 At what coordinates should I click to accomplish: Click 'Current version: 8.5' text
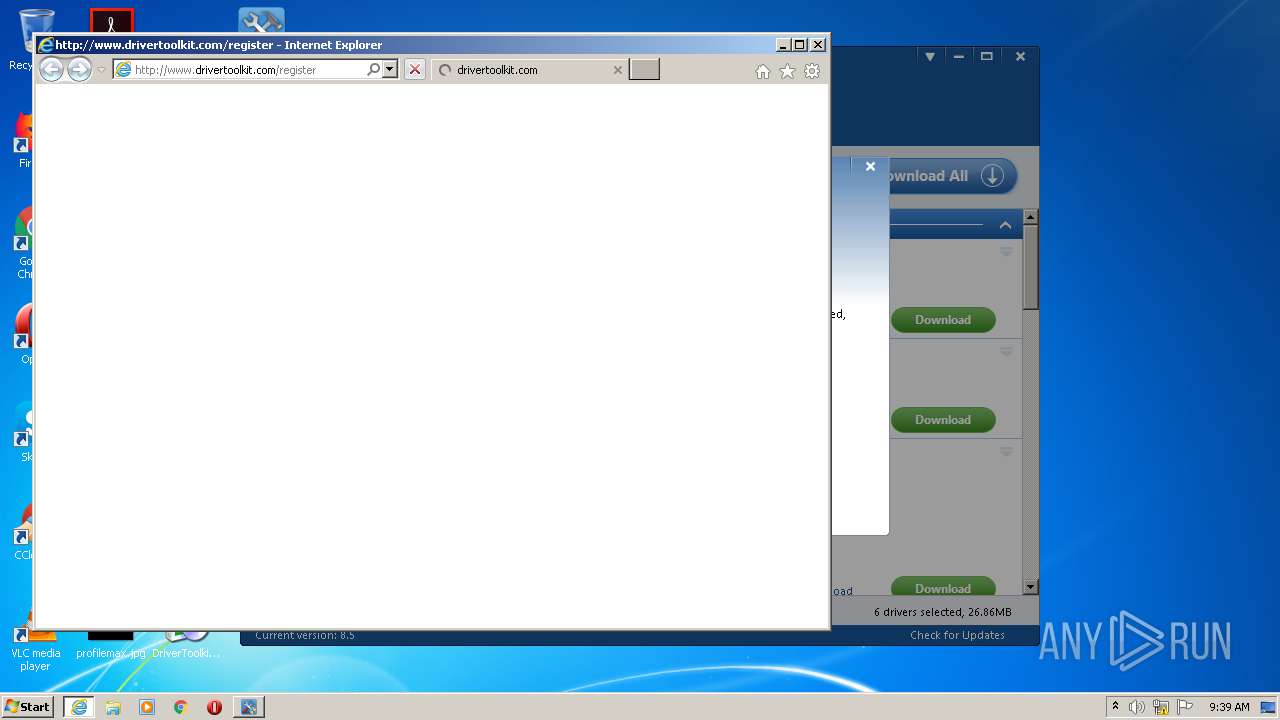(x=305, y=635)
